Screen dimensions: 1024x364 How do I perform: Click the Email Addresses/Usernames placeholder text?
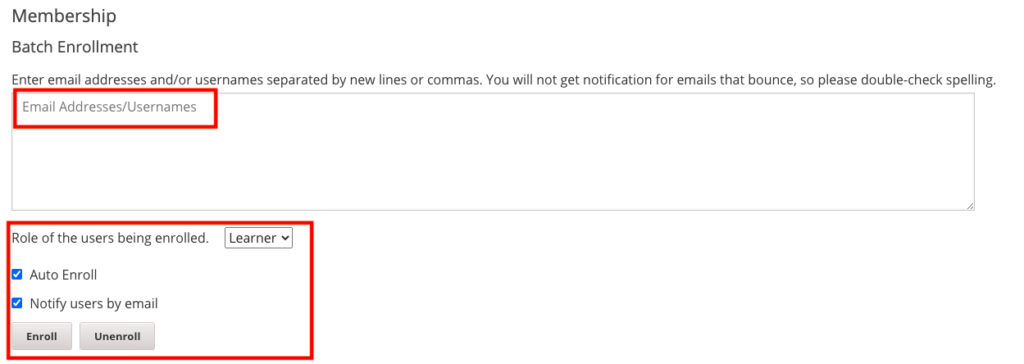click(110, 107)
